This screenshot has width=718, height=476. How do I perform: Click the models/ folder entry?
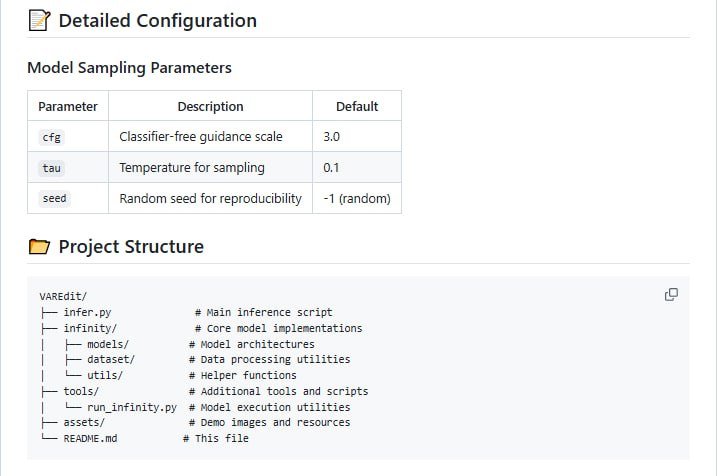point(107,344)
